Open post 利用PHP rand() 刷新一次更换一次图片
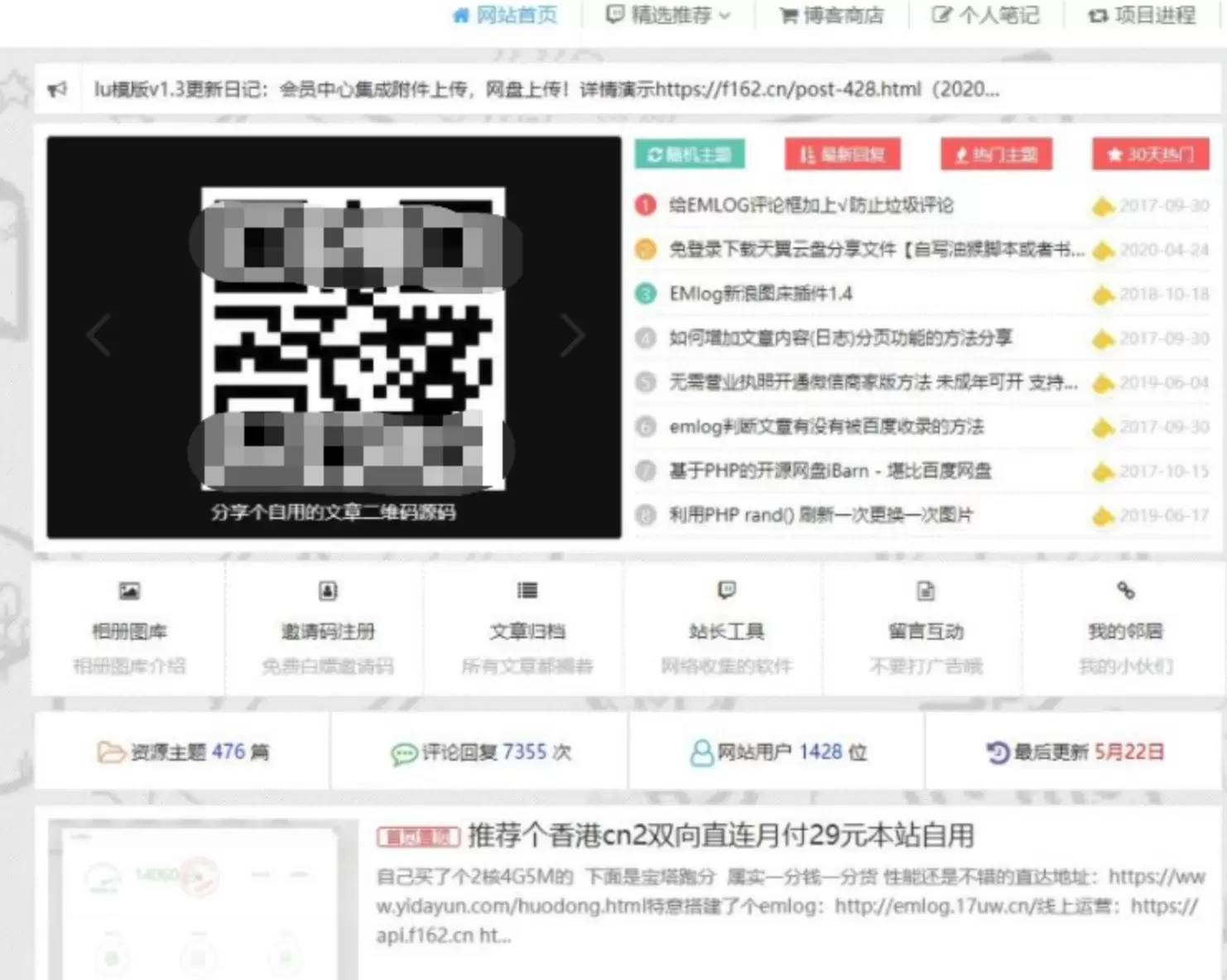The height and width of the screenshot is (980, 1227). pyautogui.click(x=820, y=515)
